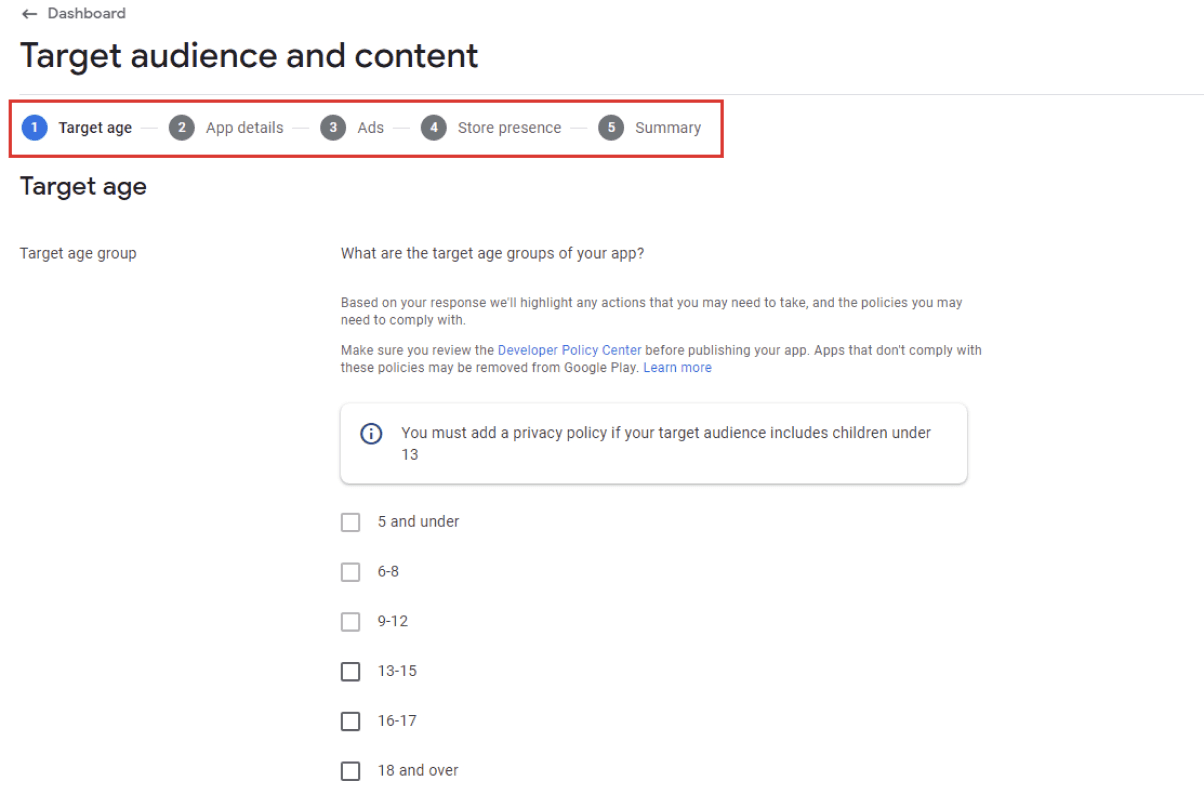Go to the Ads step
Screen dimensions: 1204x795
point(370,127)
